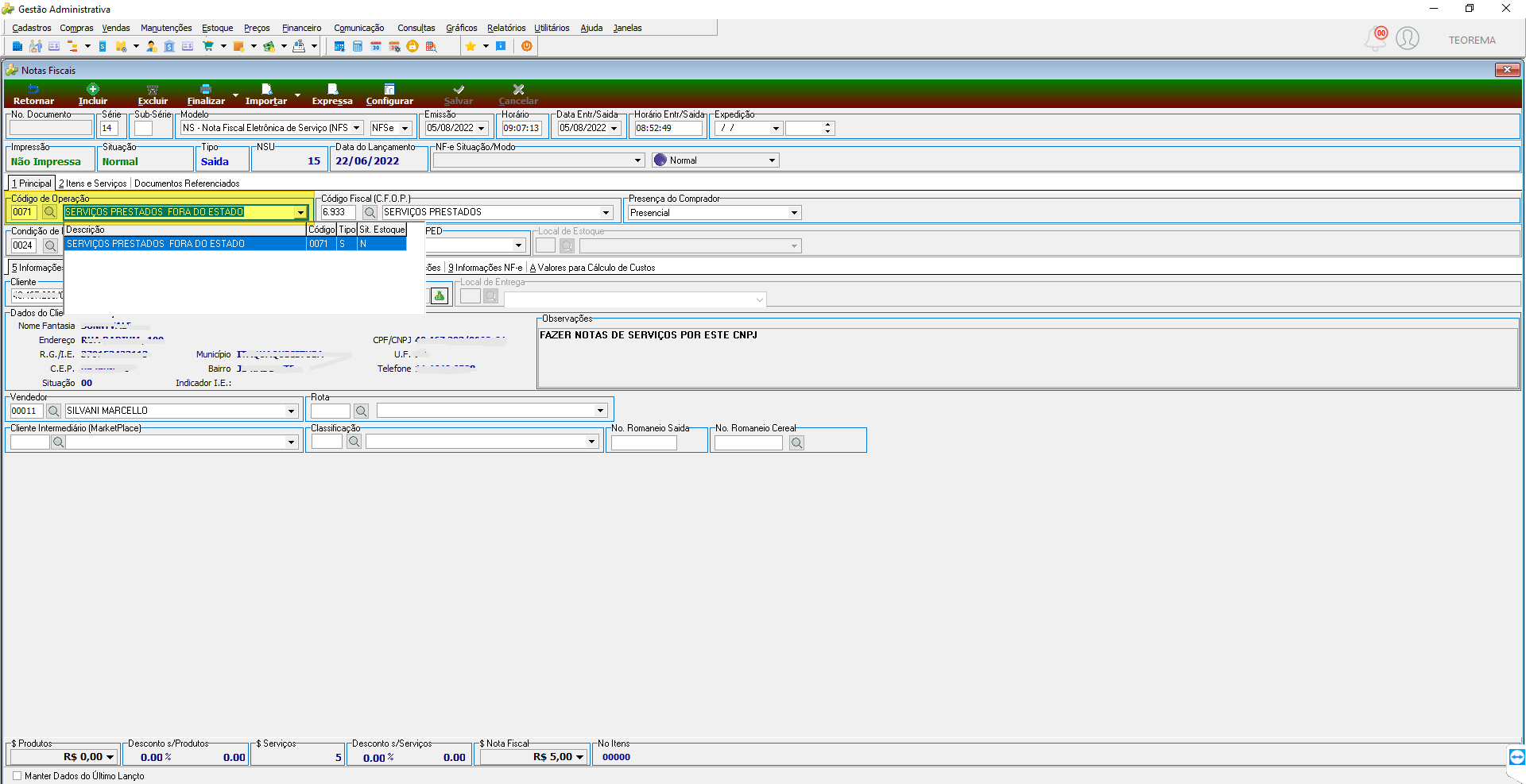Open the Financeiro menu

pos(302,28)
